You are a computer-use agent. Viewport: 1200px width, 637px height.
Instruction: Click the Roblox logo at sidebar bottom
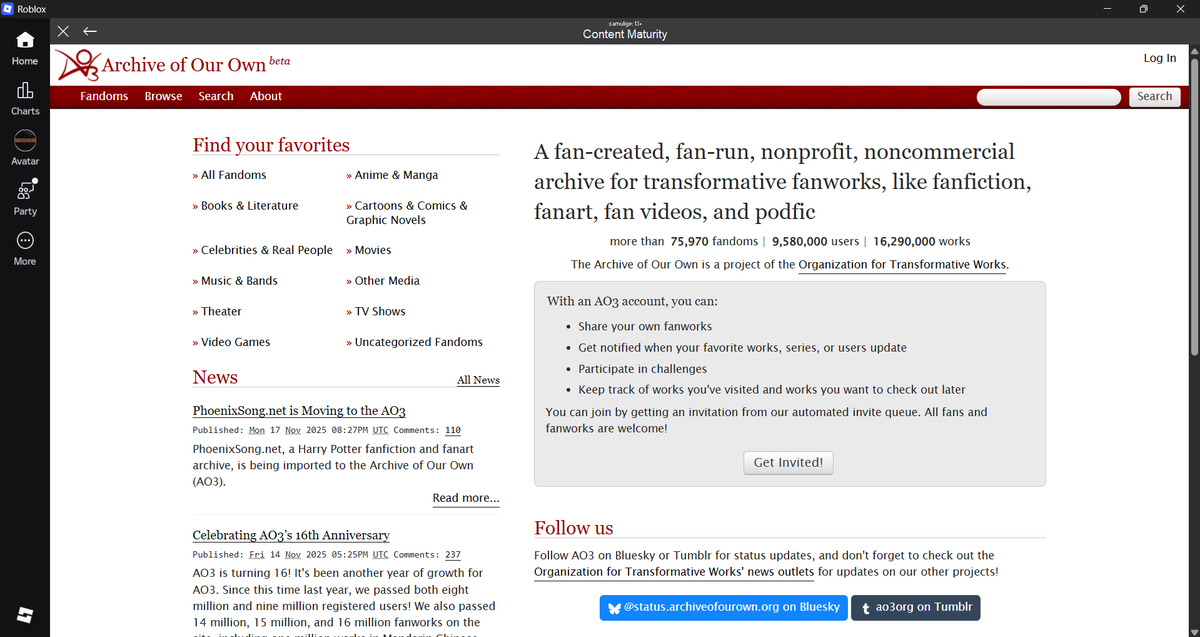[x=25, y=613]
